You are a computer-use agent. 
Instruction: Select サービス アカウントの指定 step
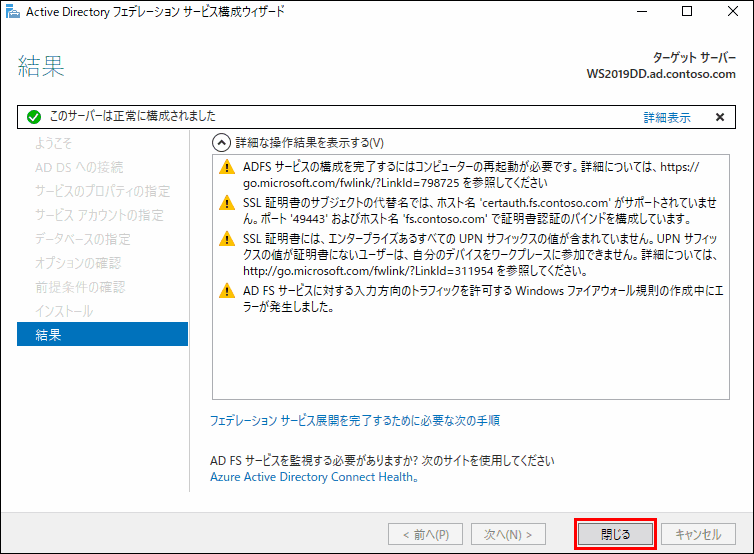(99, 215)
